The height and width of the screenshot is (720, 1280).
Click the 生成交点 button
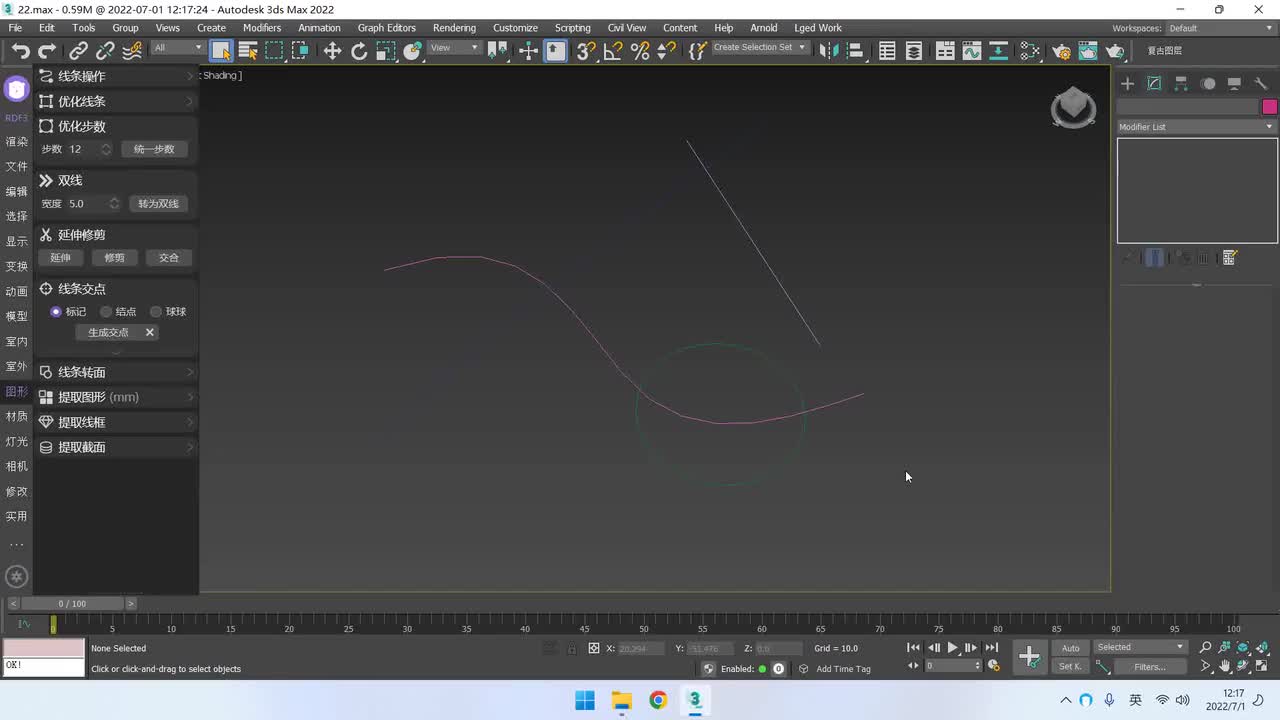[108, 332]
